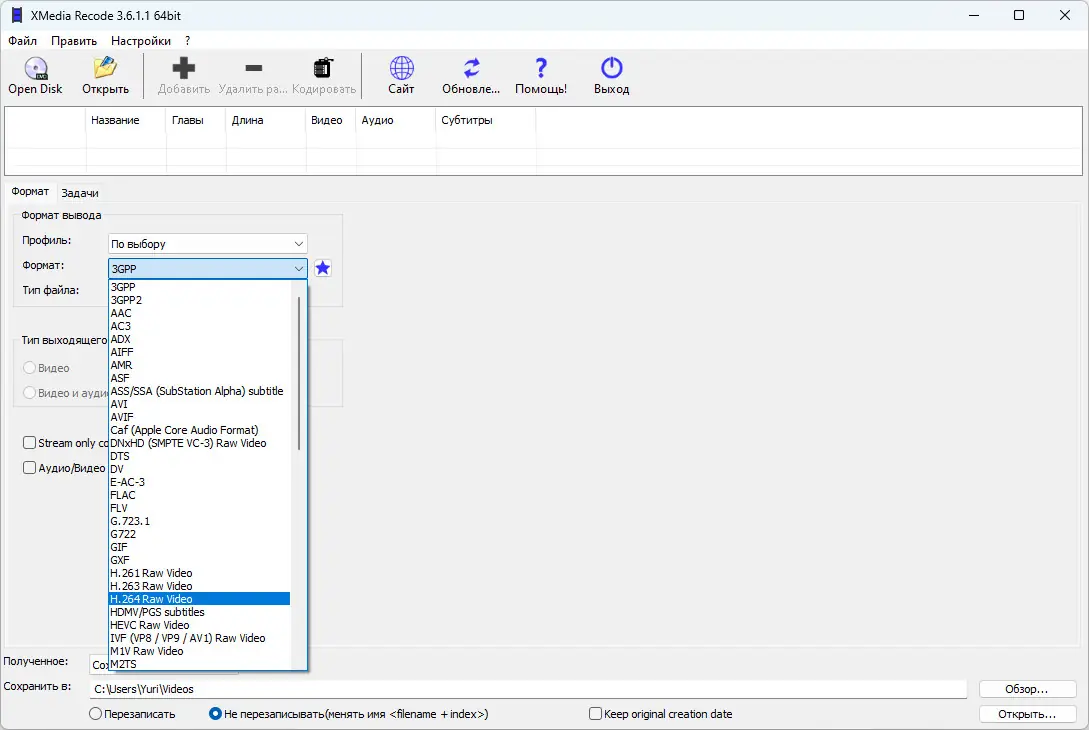Image resolution: width=1089 pixels, height=730 pixels.
Task: Select the Видео radio button
Action: pos(29,367)
